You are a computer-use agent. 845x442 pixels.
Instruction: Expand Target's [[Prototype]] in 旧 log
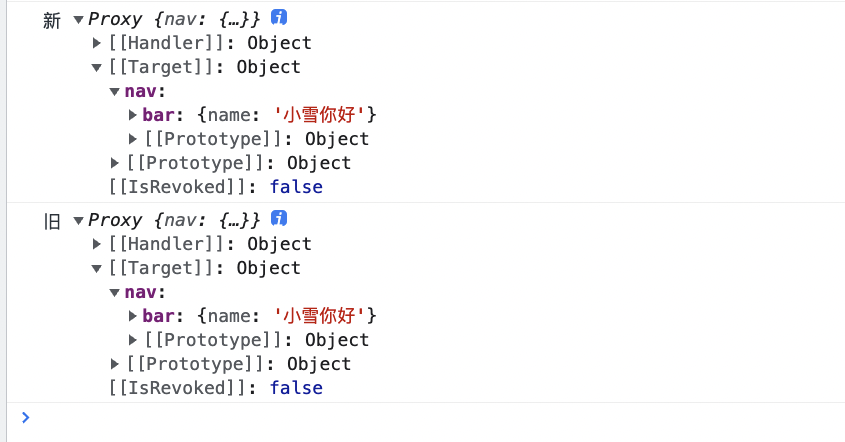click(x=114, y=364)
